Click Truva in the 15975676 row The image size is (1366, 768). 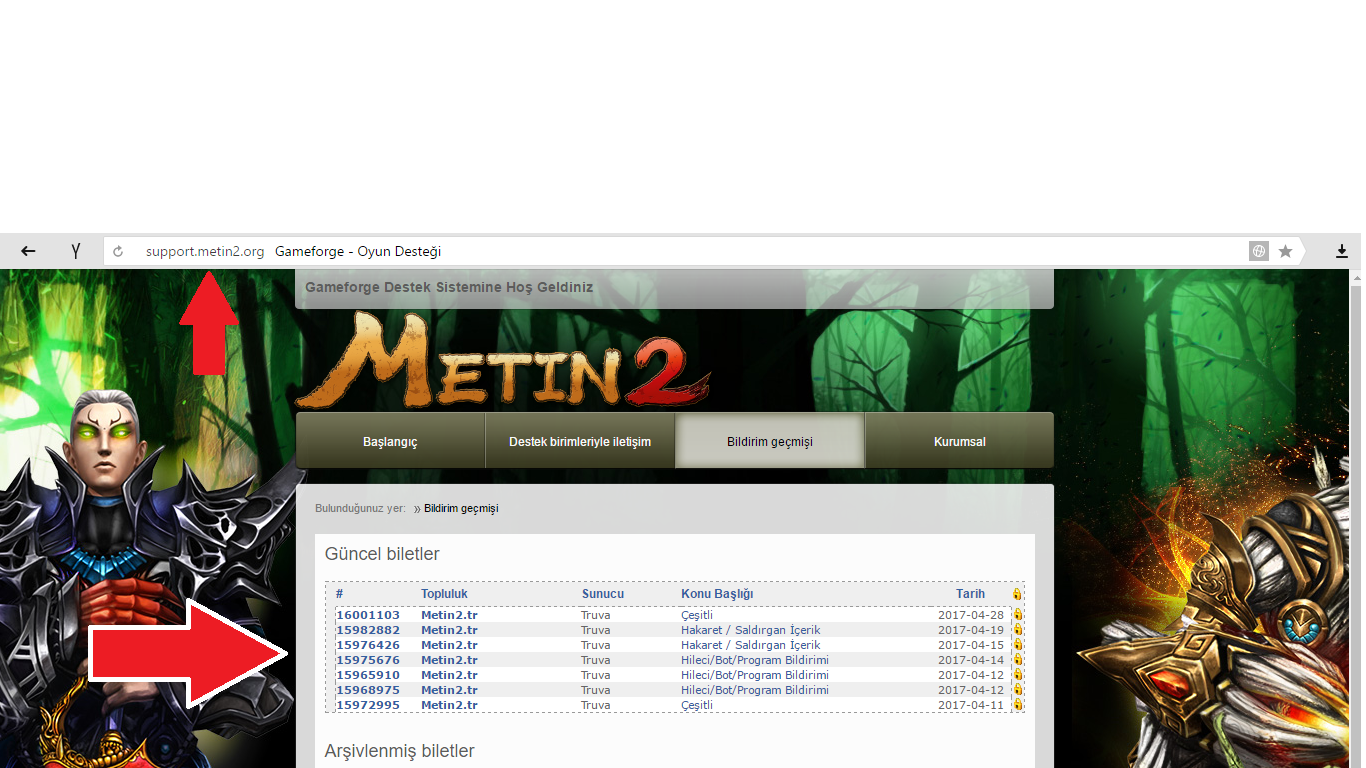[x=595, y=660]
